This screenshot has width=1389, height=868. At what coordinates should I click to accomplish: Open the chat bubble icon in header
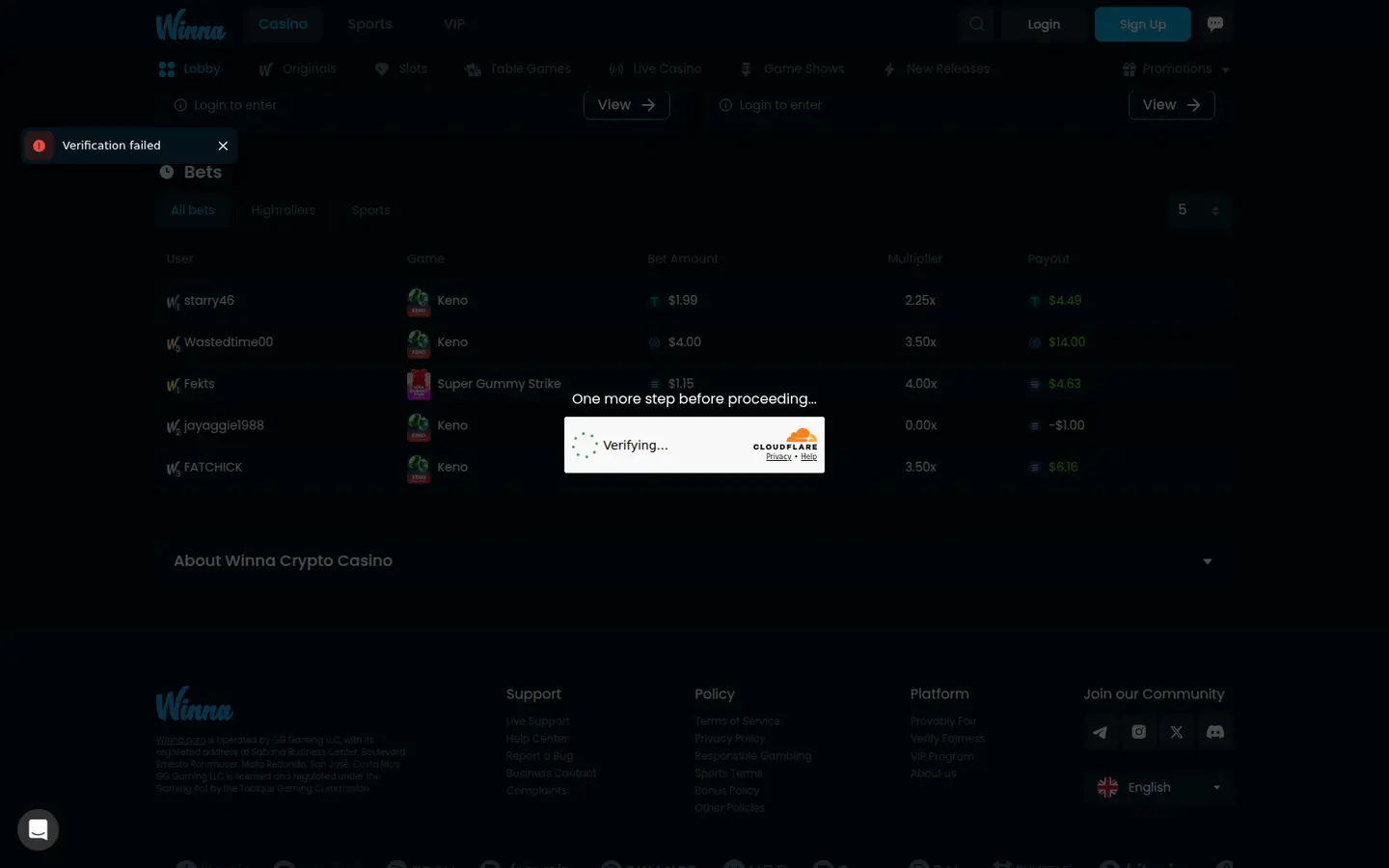point(1215,24)
